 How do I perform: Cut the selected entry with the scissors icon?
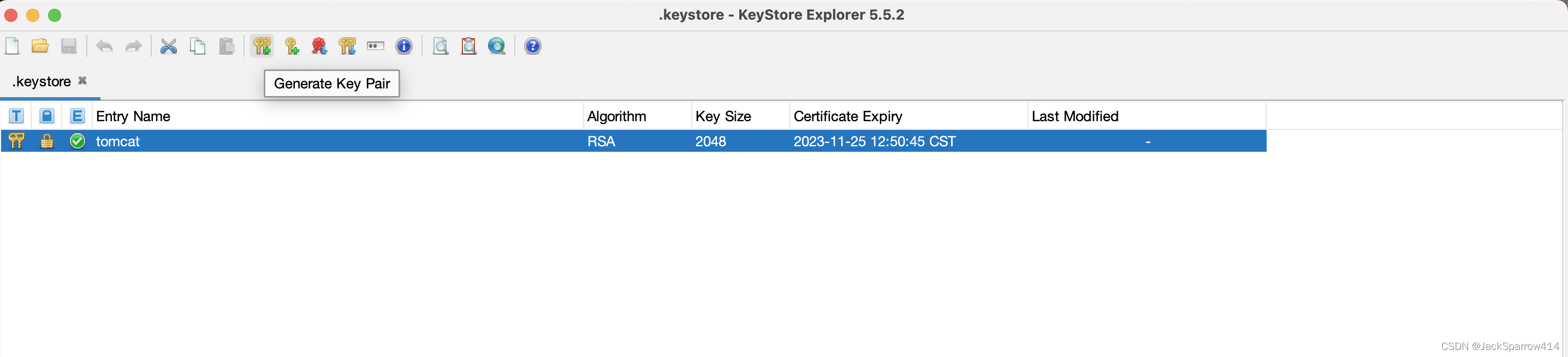coord(169,46)
